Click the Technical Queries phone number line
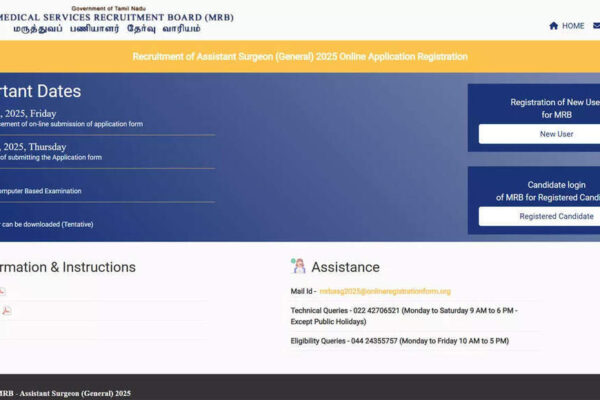The height and width of the screenshot is (400, 600). [404, 316]
